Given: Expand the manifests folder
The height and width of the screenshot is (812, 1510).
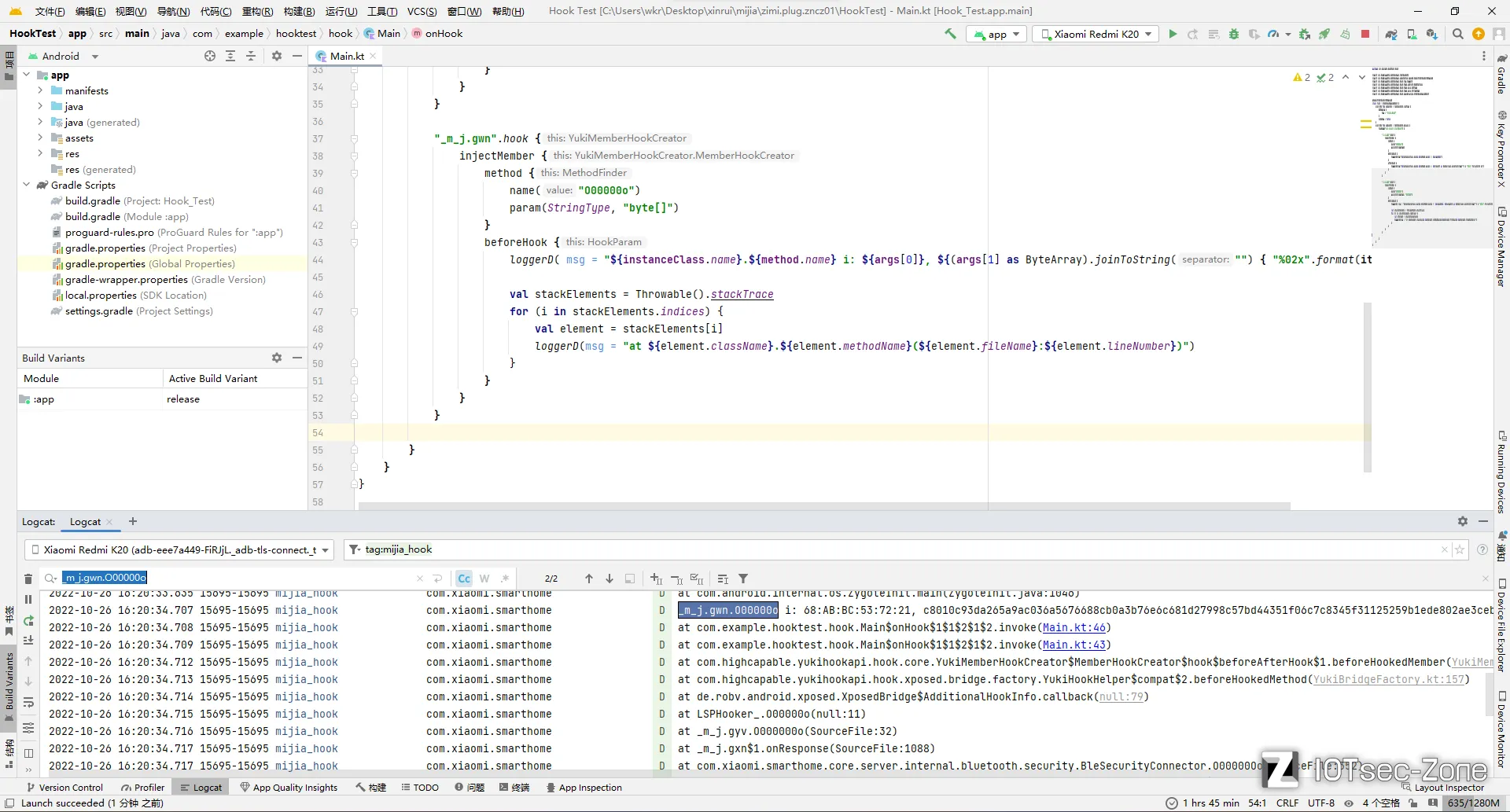Looking at the screenshot, I should 40,90.
